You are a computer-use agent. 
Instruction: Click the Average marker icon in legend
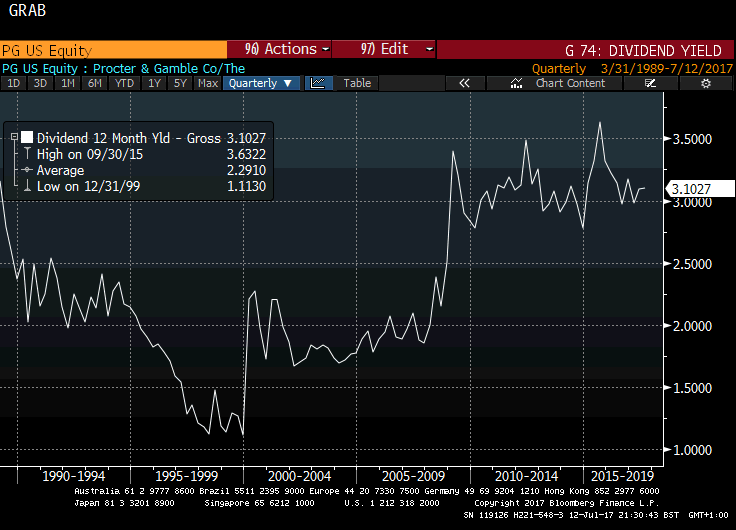pos(26,170)
